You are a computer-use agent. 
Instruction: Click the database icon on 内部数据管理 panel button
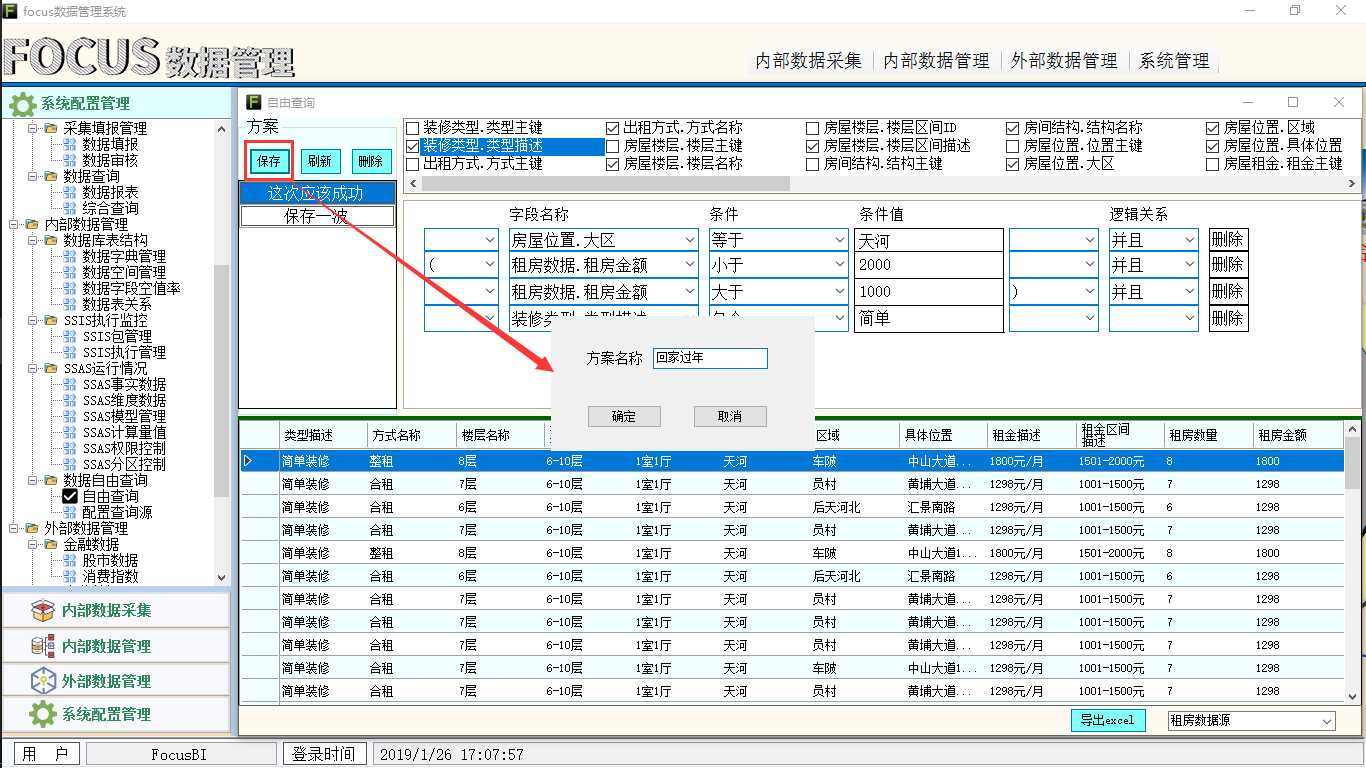(42, 646)
